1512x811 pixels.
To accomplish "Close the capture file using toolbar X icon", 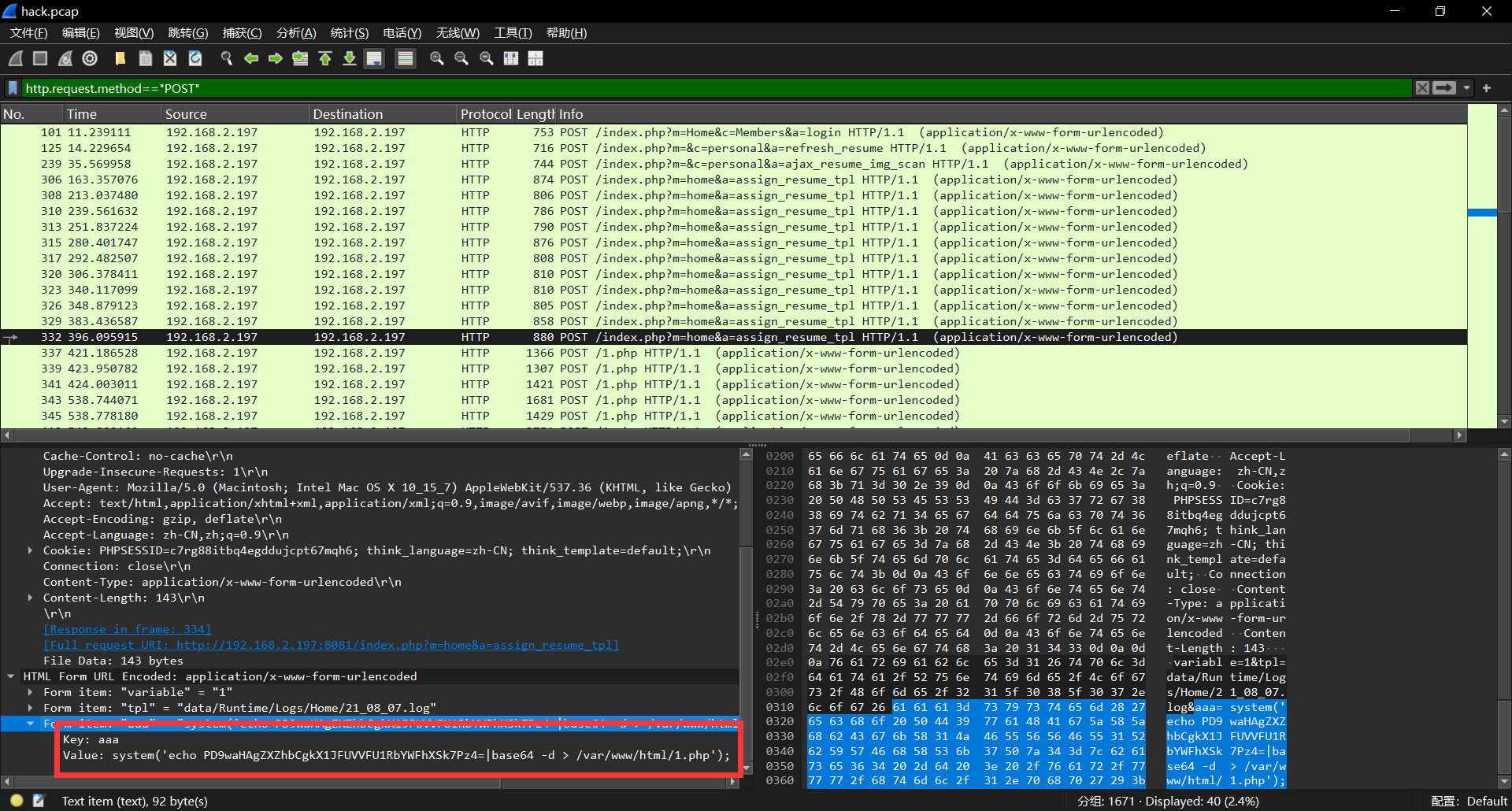I will (170, 58).
